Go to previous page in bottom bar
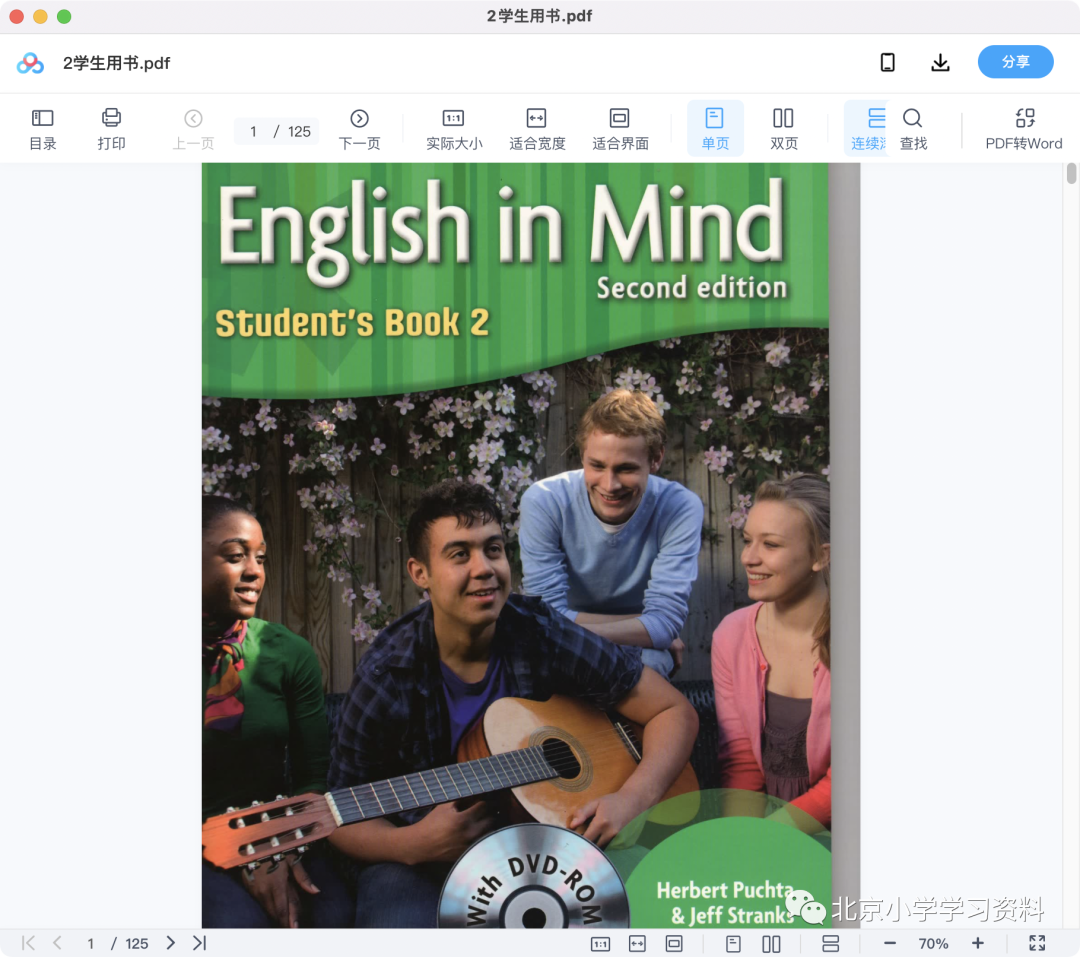Image resolution: width=1080 pixels, height=957 pixels. click(x=57, y=943)
